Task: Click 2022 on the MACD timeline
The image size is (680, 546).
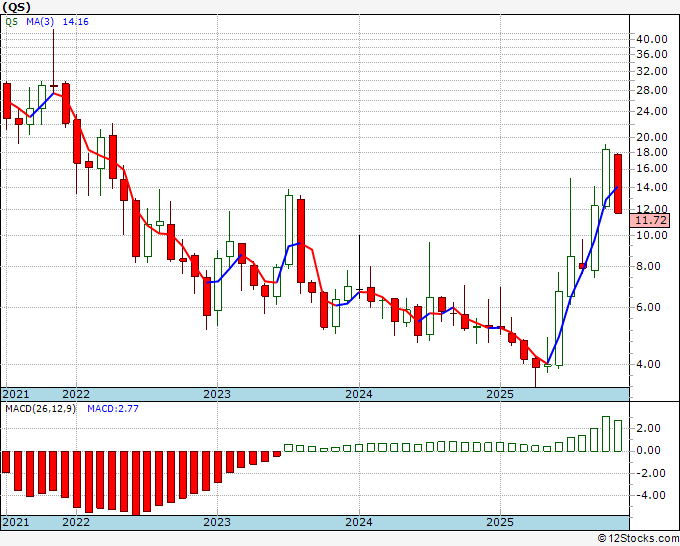Action: 76,522
